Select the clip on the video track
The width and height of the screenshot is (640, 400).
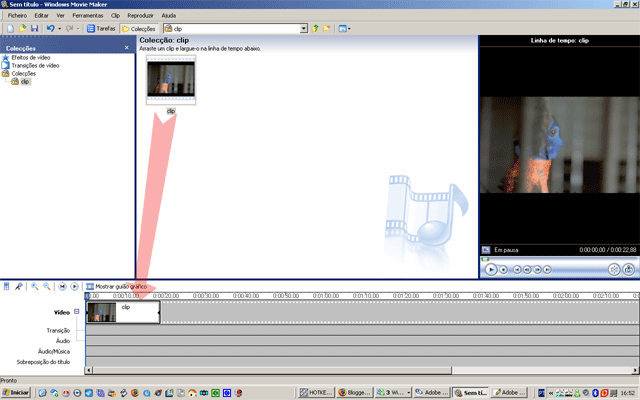[x=123, y=312]
